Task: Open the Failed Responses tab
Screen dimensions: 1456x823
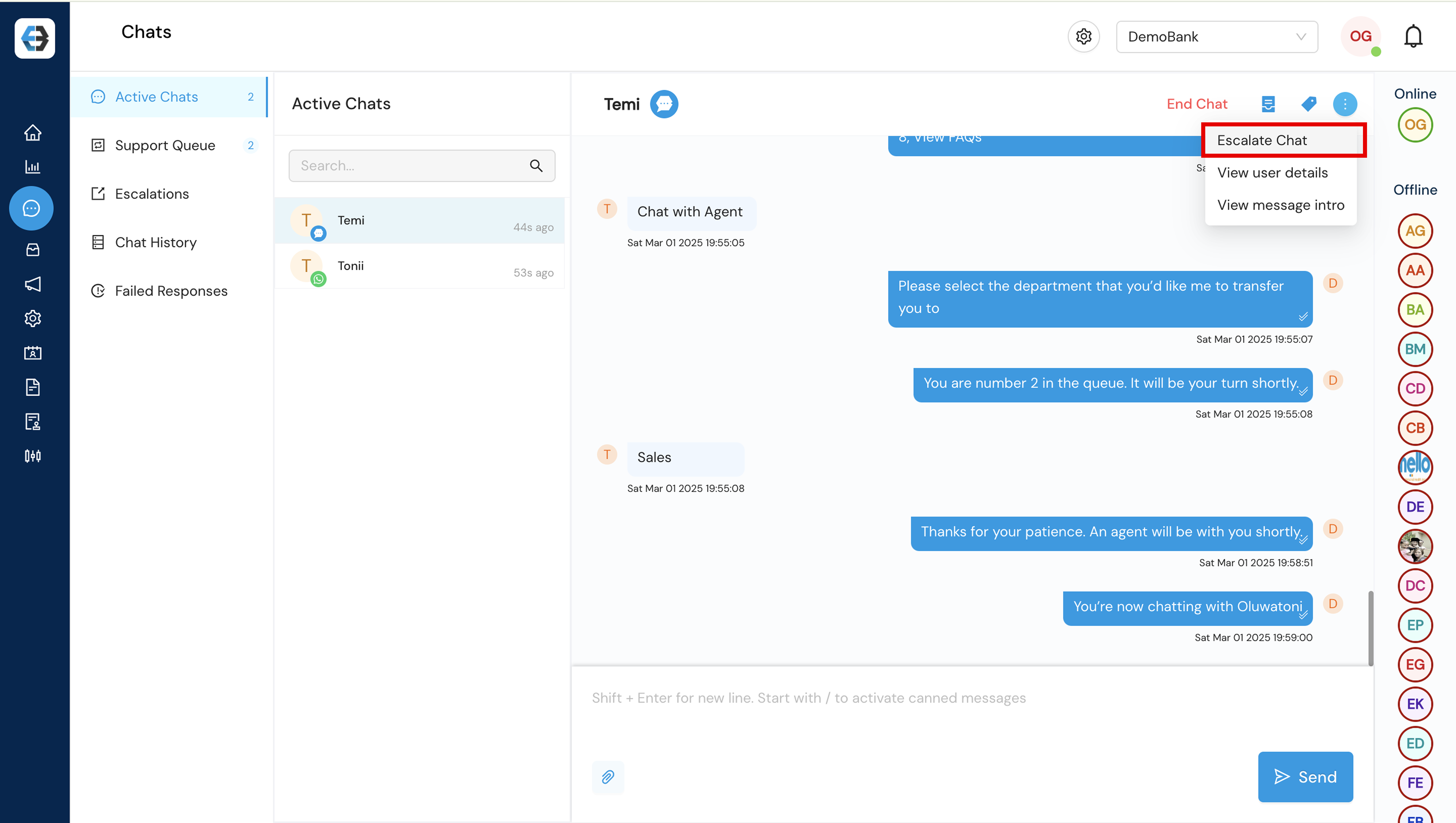Action: click(169, 291)
